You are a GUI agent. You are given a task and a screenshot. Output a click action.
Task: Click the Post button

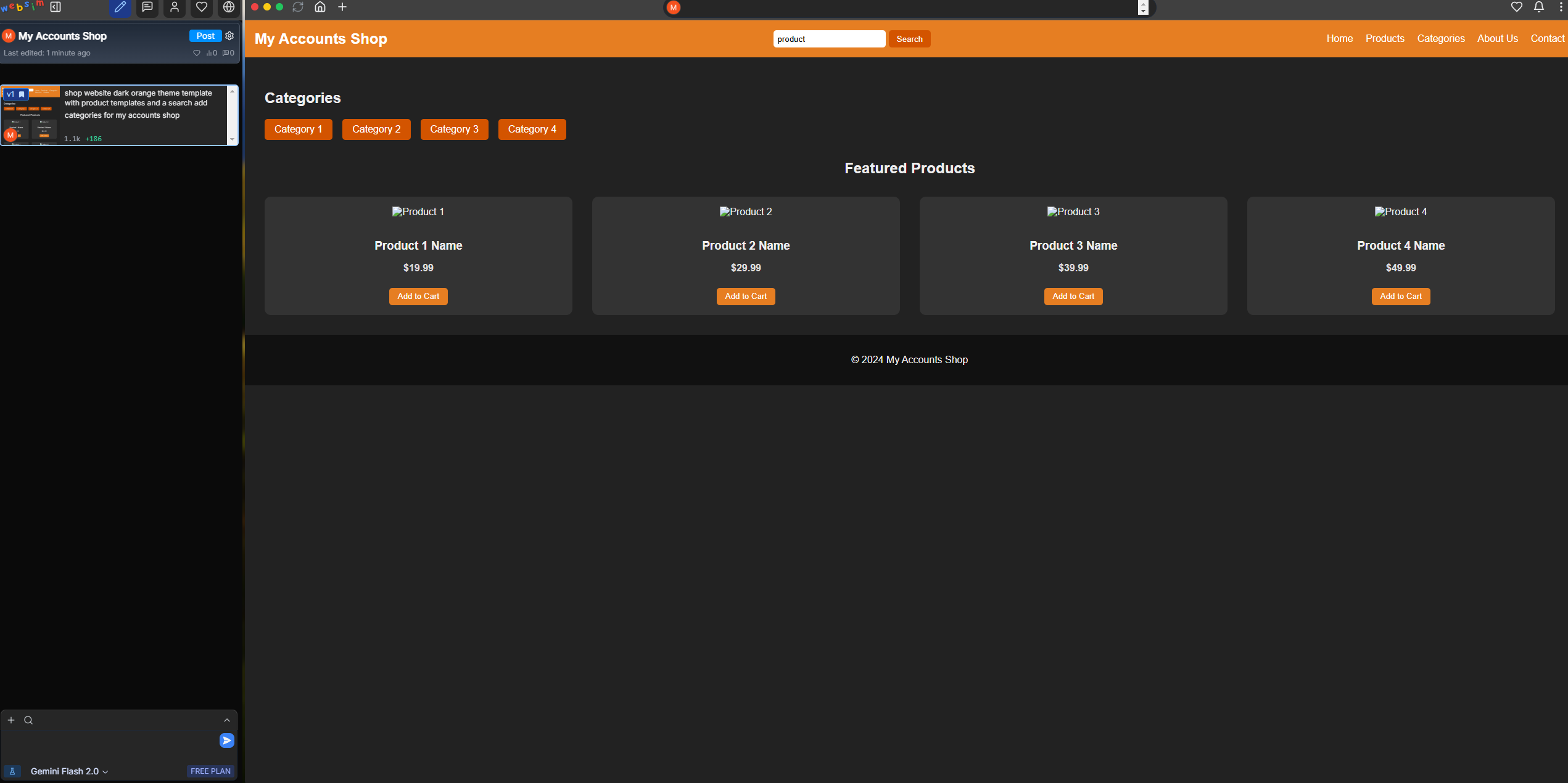click(x=205, y=36)
